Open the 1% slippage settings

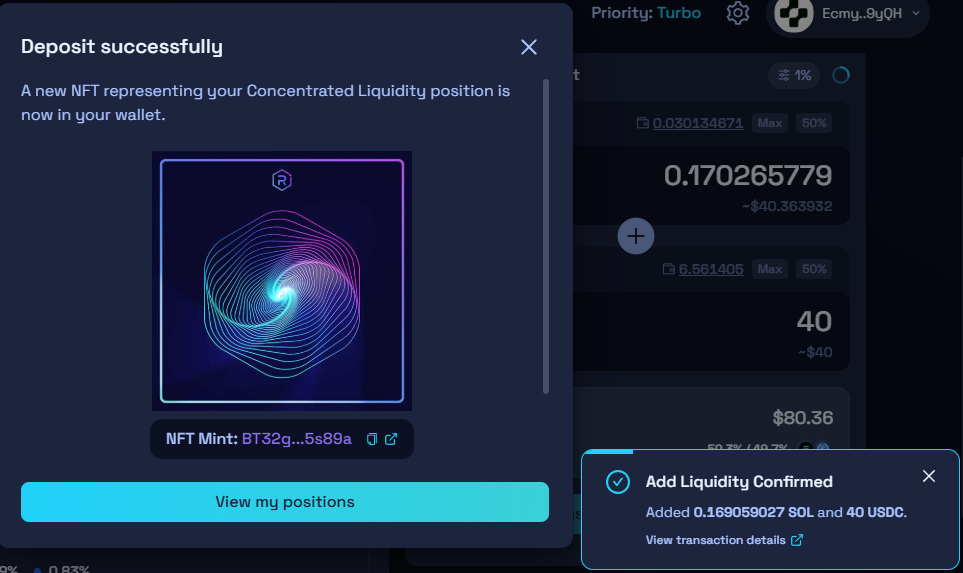(x=794, y=76)
